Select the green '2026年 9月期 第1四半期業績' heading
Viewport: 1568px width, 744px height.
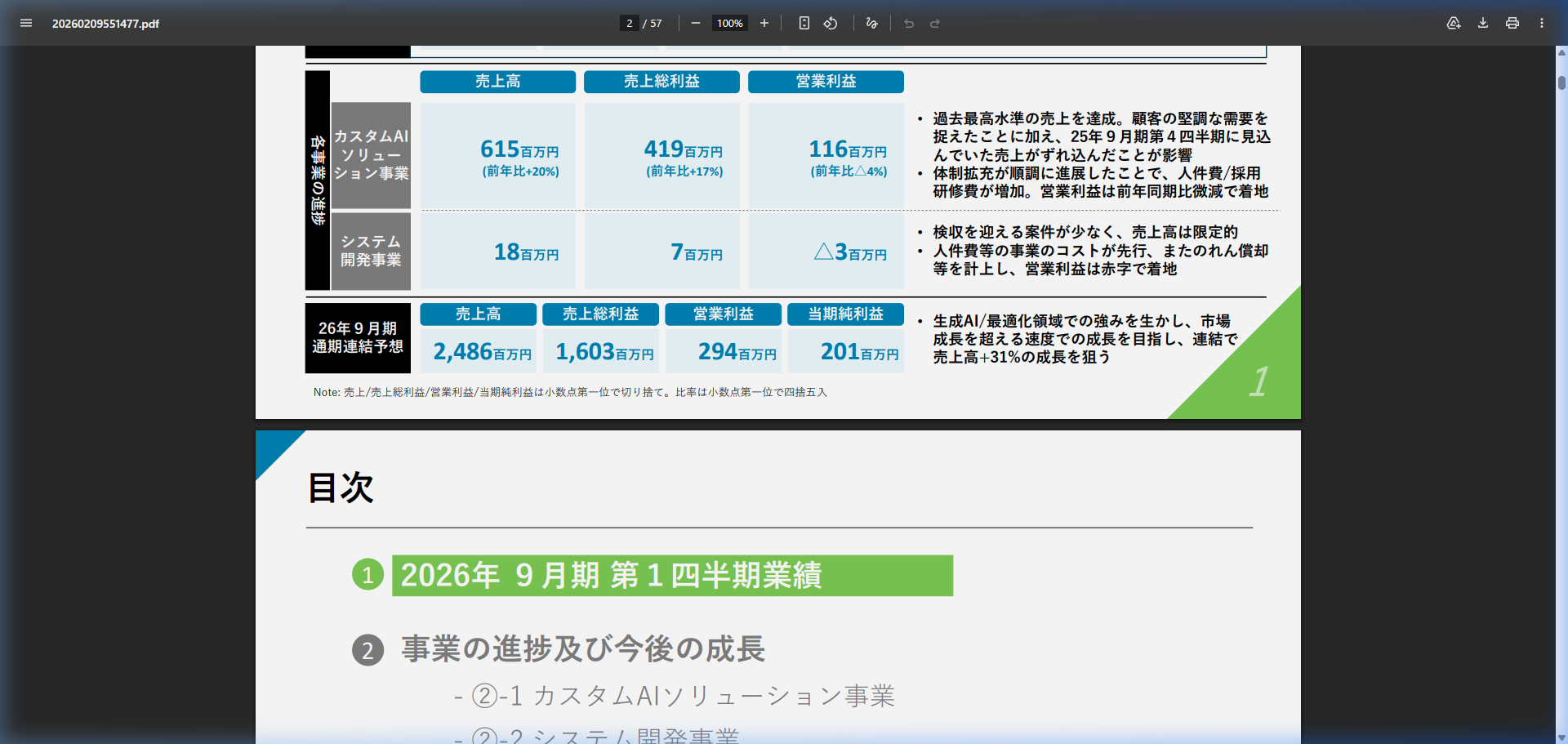671,576
